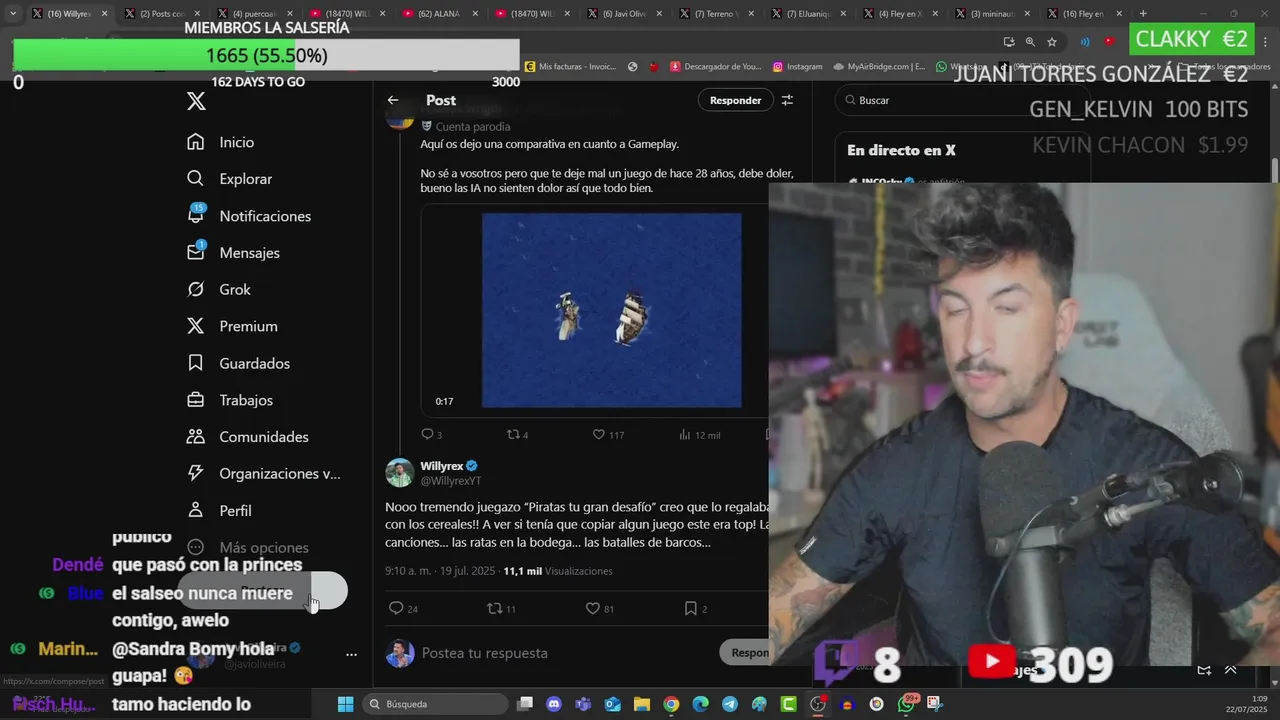Open the Instagram bookmark

(x=797, y=67)
